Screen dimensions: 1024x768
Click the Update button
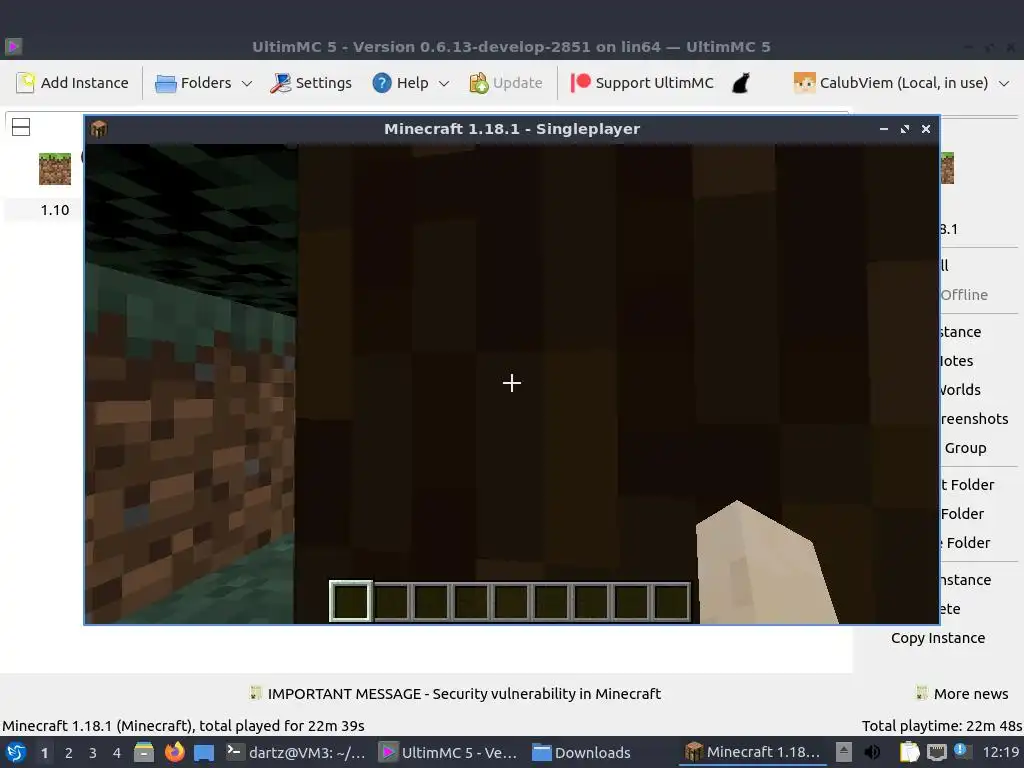[505, 83]
